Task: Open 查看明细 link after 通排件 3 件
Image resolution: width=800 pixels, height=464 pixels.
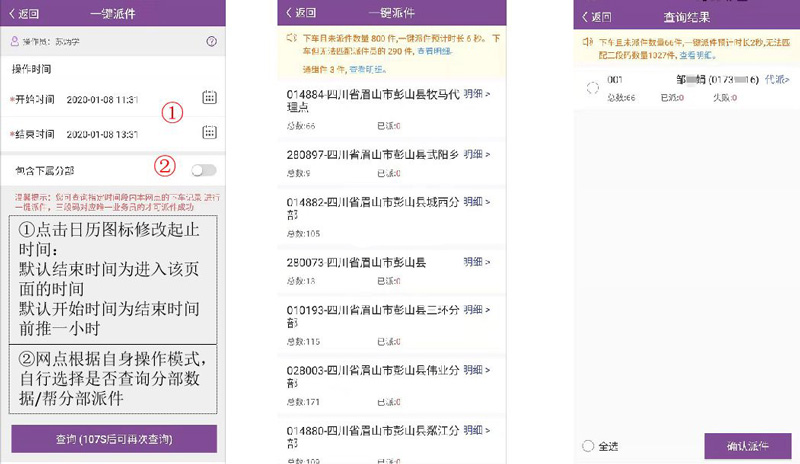Action: pyautogui.click(x=367, y=69)
